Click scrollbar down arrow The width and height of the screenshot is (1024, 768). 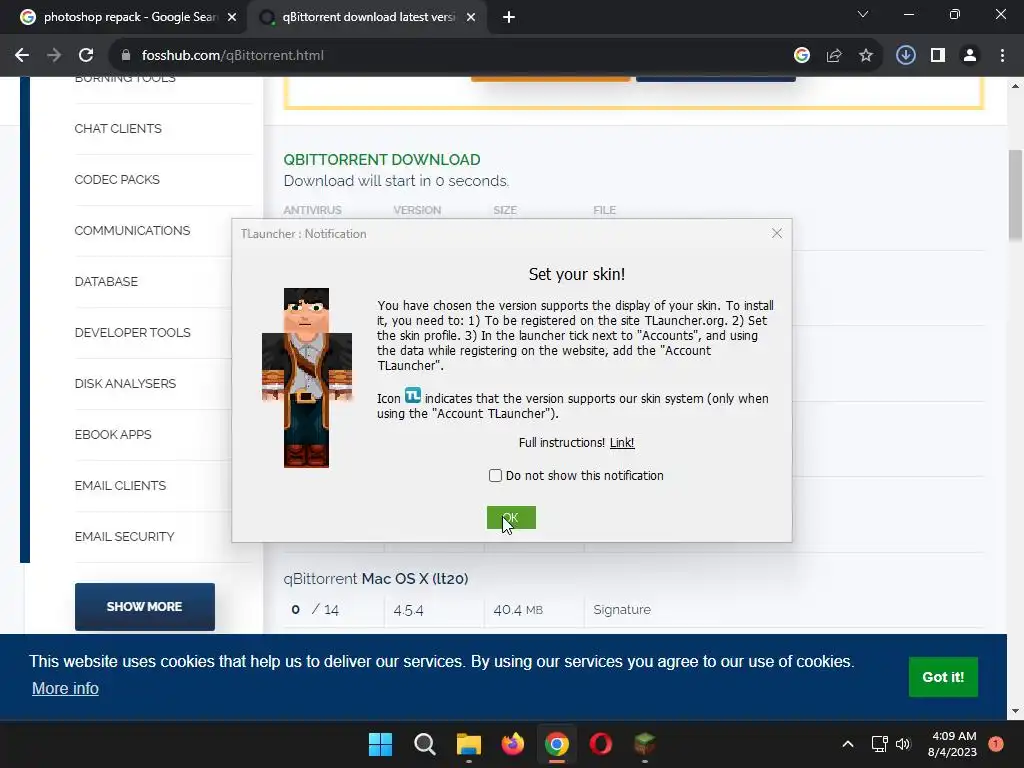click(1015, 711)
